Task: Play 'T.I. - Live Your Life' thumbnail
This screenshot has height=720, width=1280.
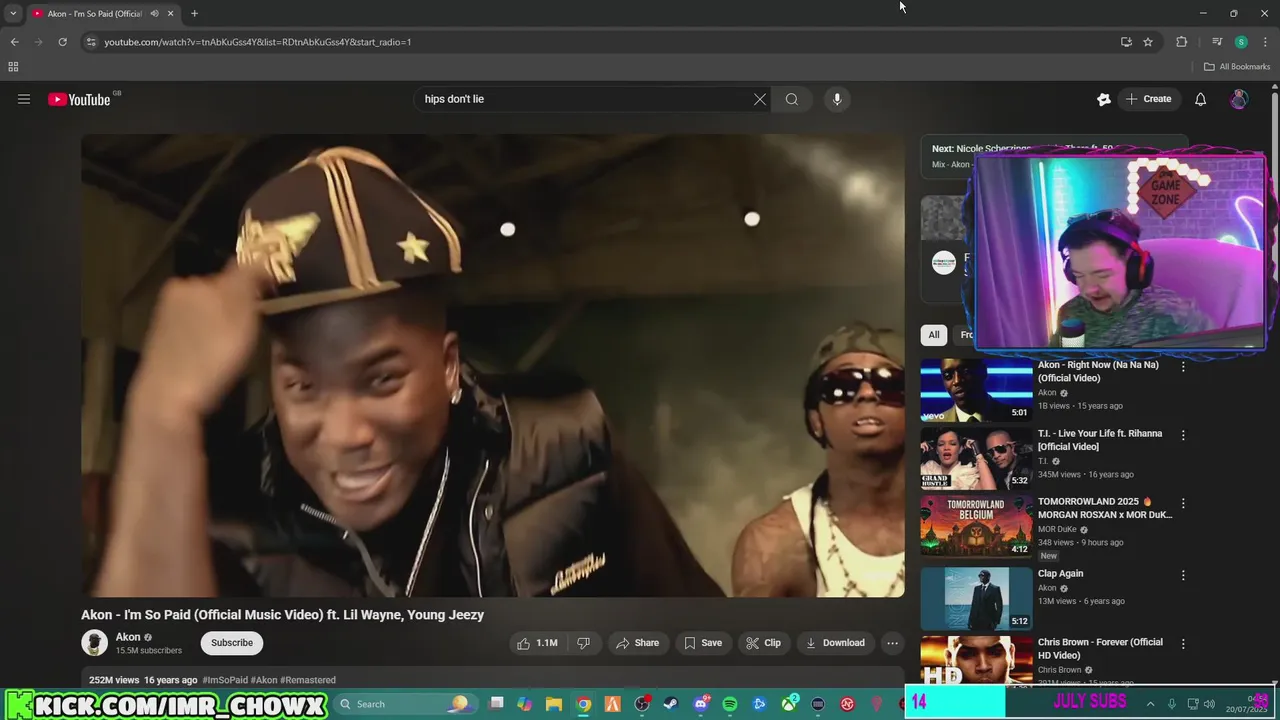Action: point(976,458)
